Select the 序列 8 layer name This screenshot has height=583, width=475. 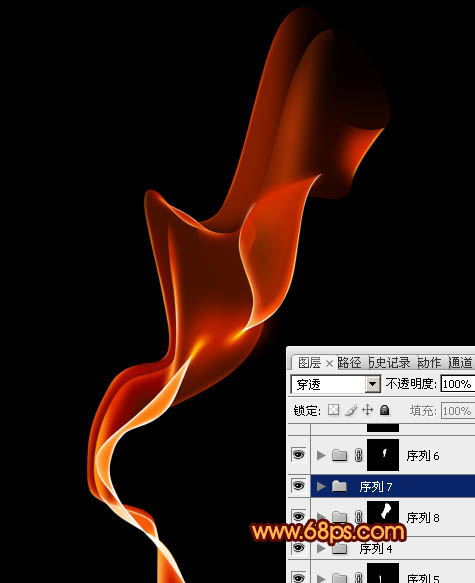pos(423,517)
